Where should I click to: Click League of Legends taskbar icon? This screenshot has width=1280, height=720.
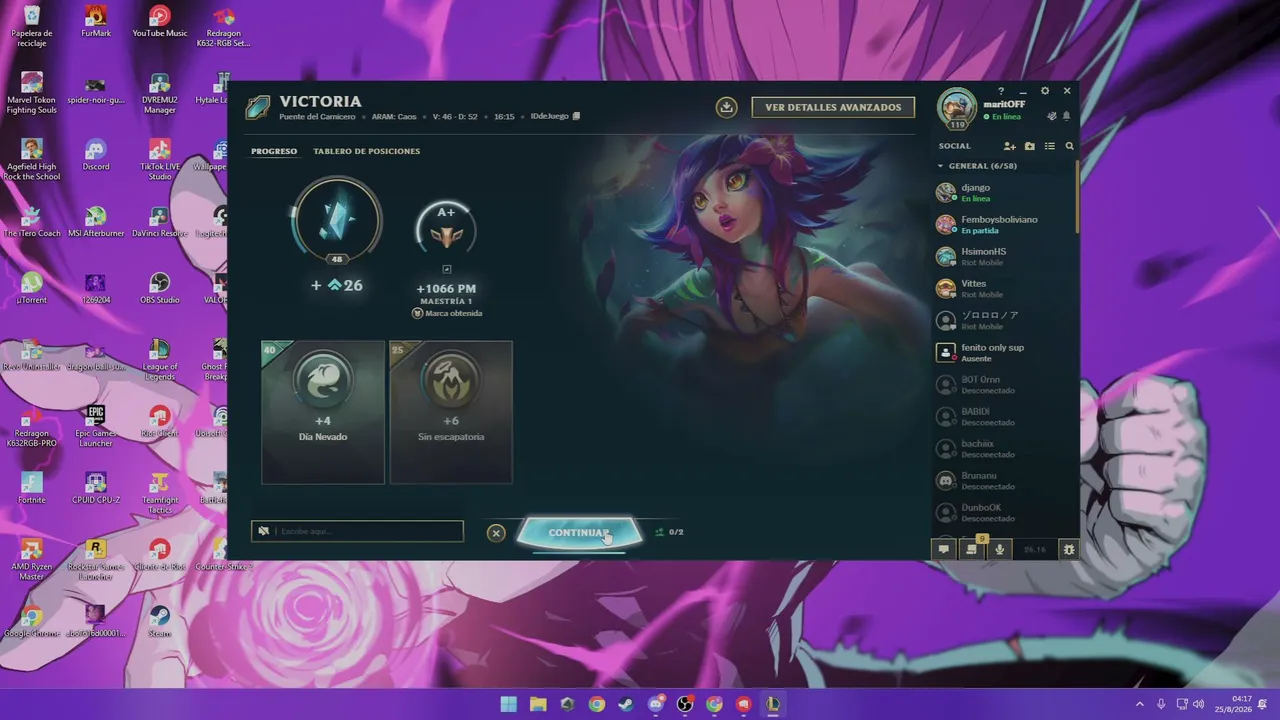(x=773, y=704)
